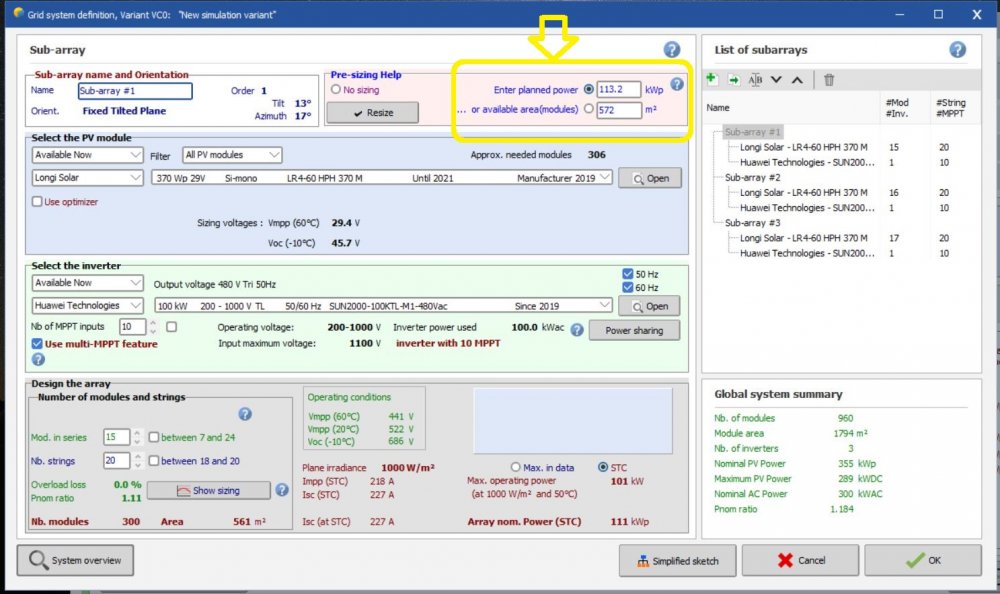Select Sub-array #3 in the tree
This screenshot has height=594, width=1000.
pos(753,223)
